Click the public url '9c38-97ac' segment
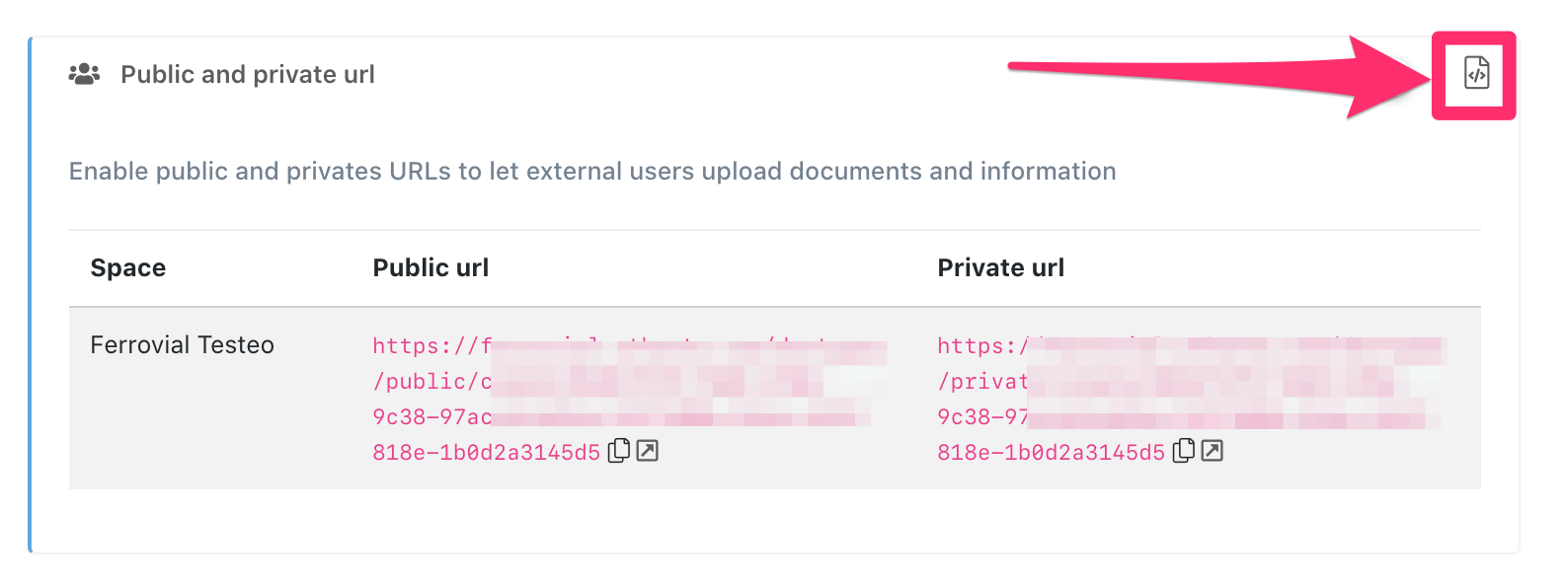Image resolution: width=1568 pixels, height=588 pixels. [431, 417]
